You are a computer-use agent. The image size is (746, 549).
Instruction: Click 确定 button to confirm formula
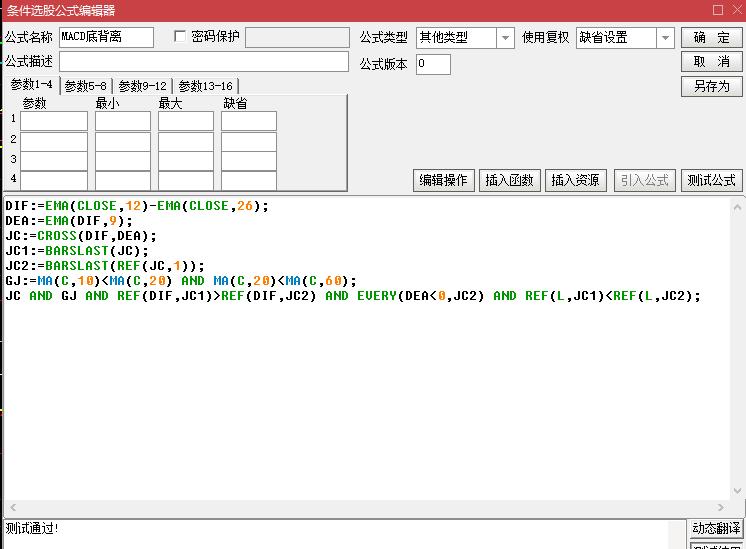point(711,38)
